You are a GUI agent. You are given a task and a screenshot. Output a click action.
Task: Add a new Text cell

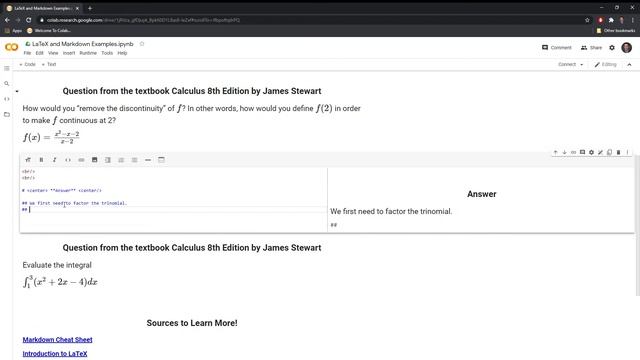[x=49, y=64]
